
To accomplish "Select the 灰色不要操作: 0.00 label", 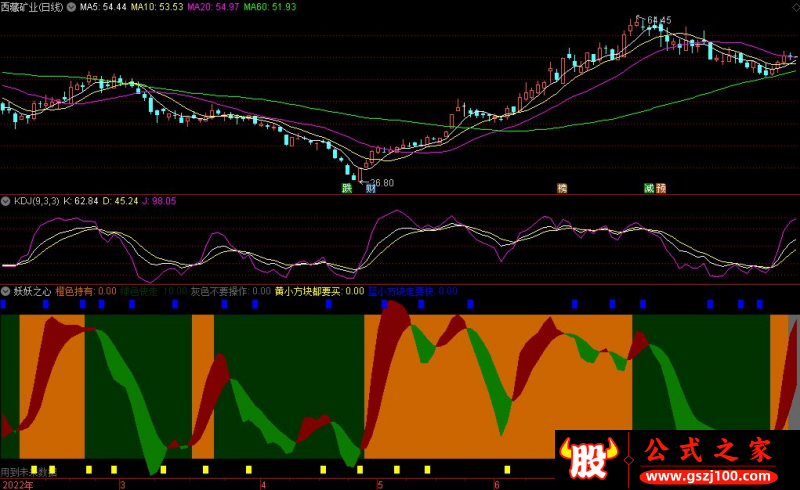I will 231,291.
